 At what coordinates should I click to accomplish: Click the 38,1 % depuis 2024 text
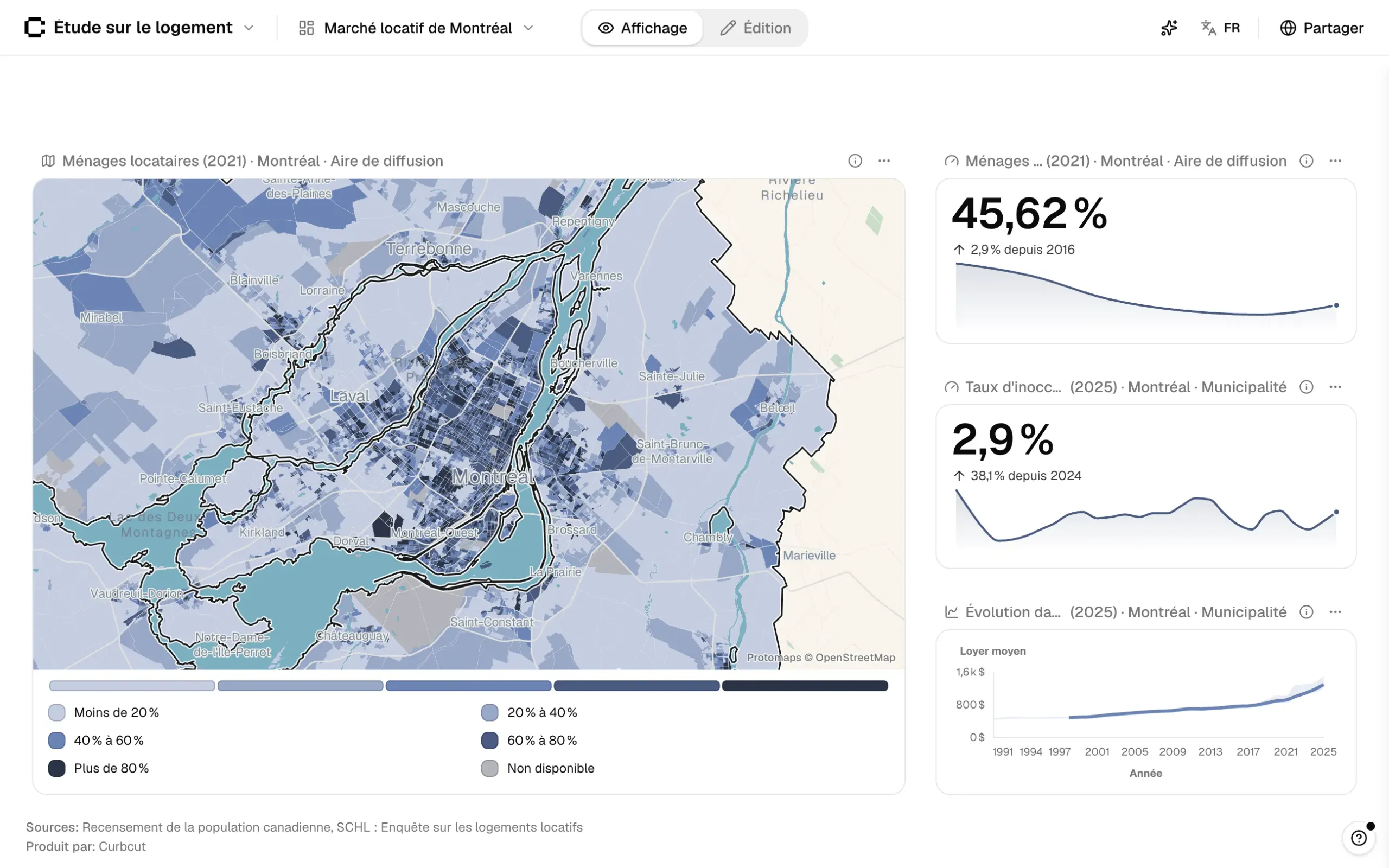coord(1025,475)
